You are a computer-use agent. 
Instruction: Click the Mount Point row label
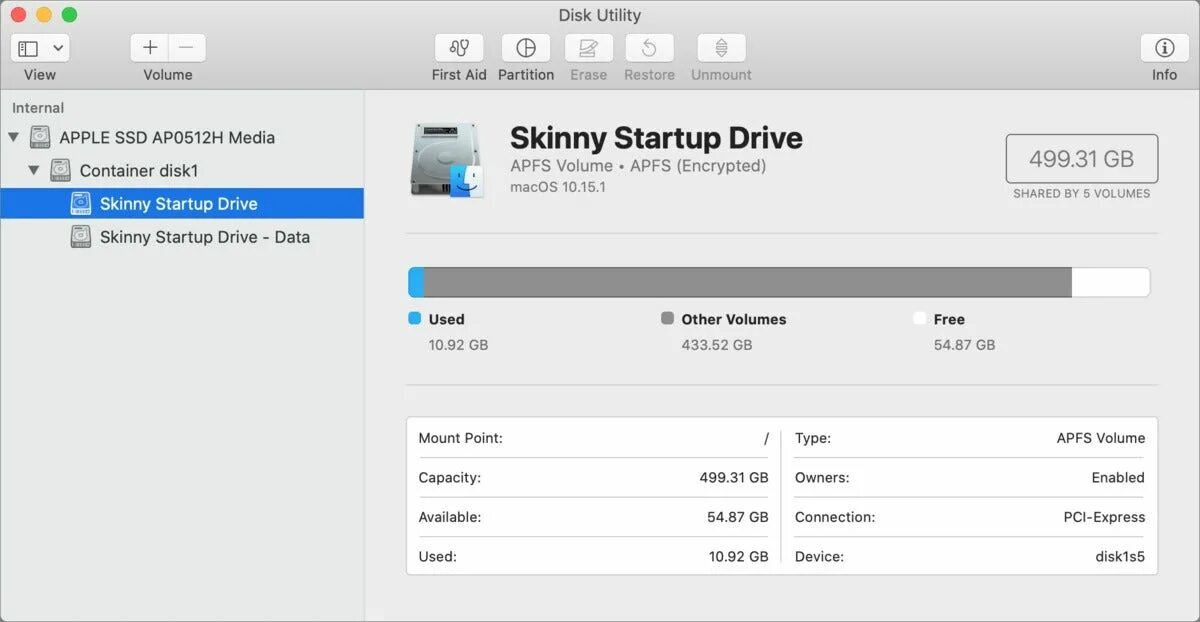click(460, 438)
